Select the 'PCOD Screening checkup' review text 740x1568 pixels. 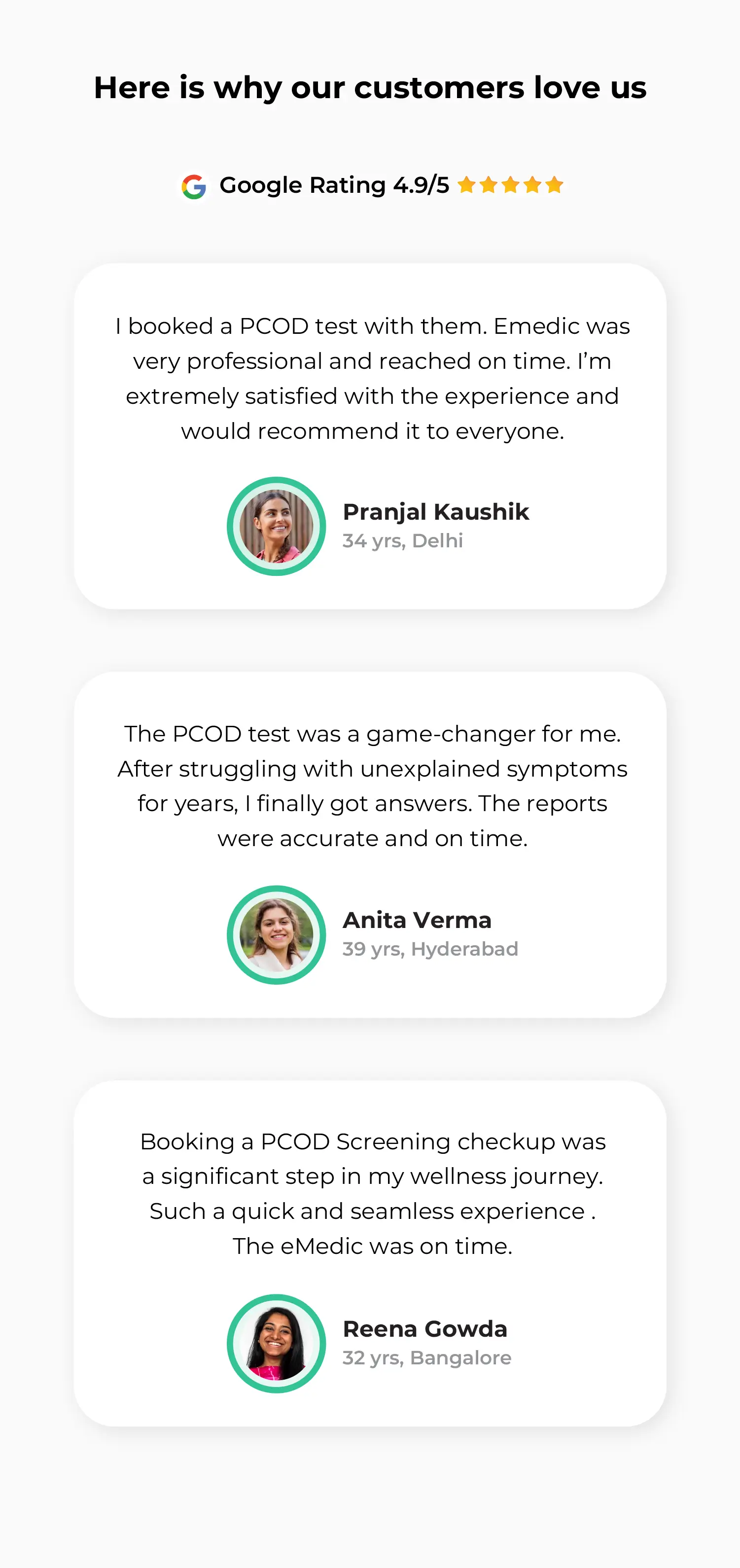coord(372,1194)
